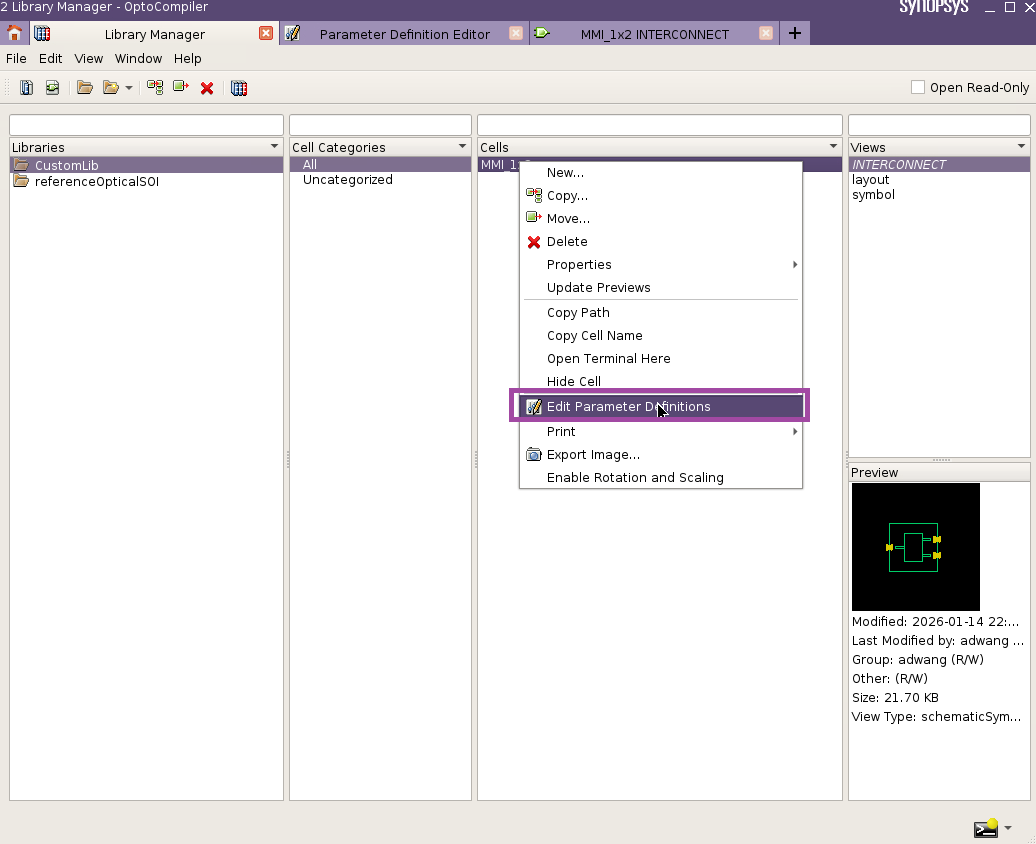
Task: Click the View Type text in Preview
Action: 936,716
